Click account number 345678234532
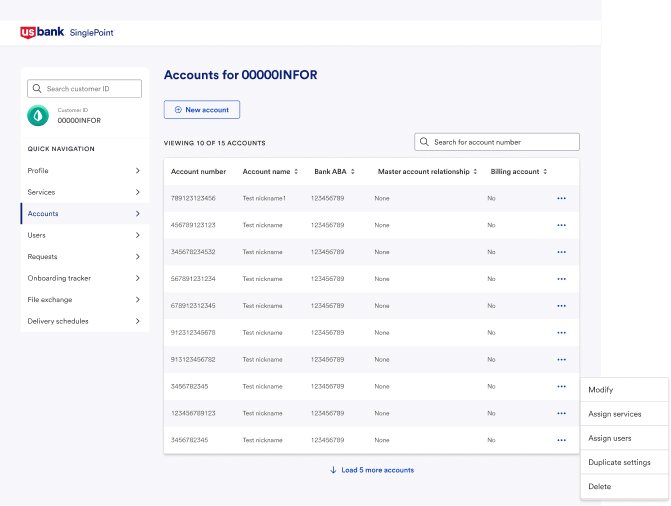The image size is (671, 506). click(193, 252)
